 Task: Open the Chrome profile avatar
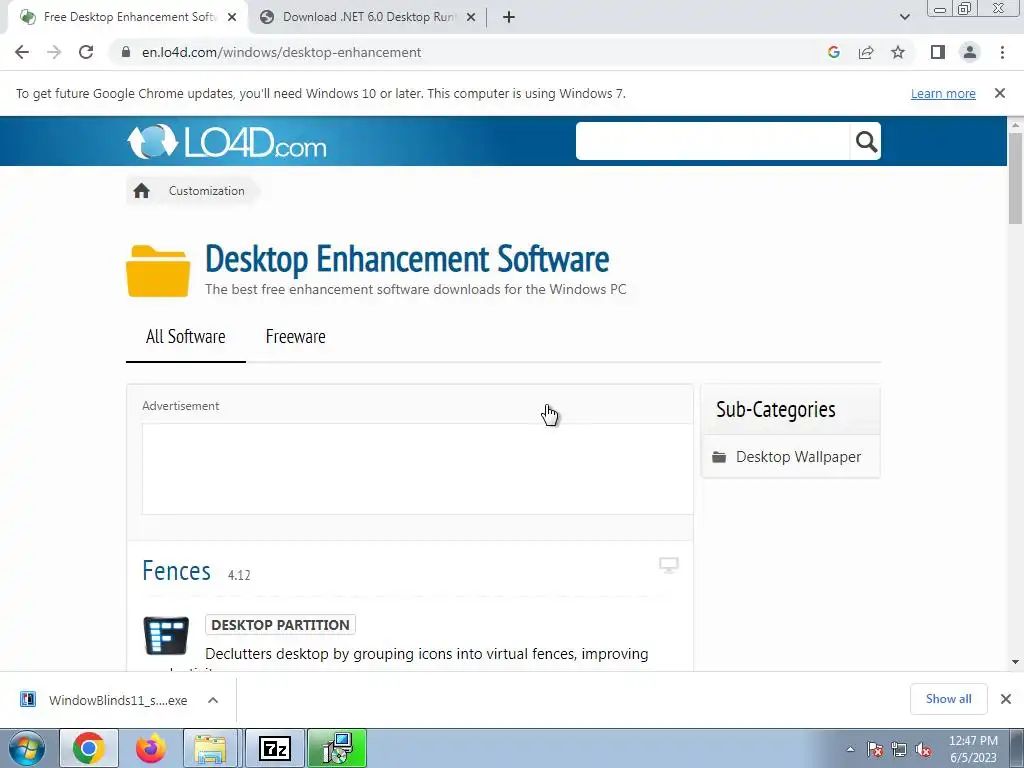pyautogui.click(x=970, y=52)
